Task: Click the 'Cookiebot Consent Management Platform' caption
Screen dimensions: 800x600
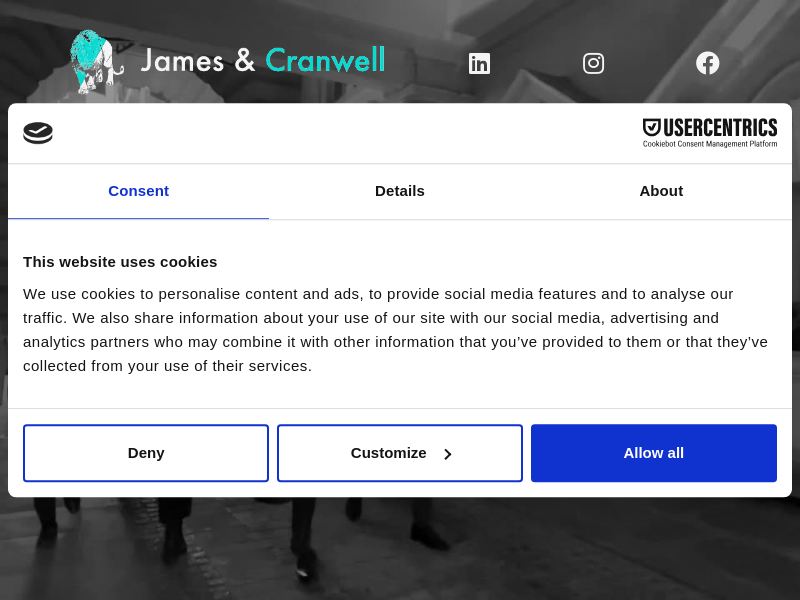Action: tap(709, 144)
